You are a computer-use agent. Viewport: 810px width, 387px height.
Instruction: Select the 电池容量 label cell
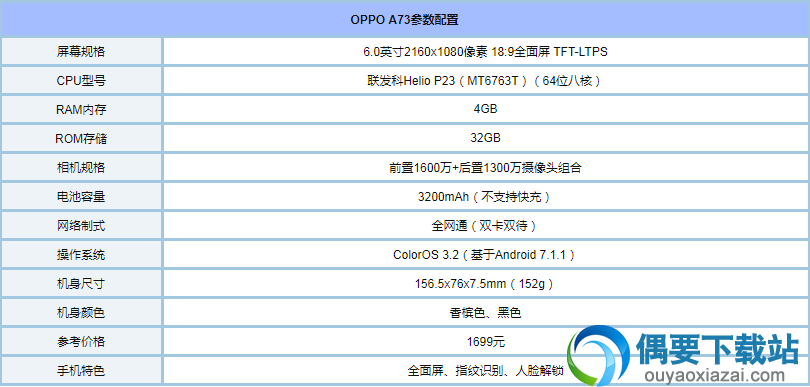pos(82,196)
